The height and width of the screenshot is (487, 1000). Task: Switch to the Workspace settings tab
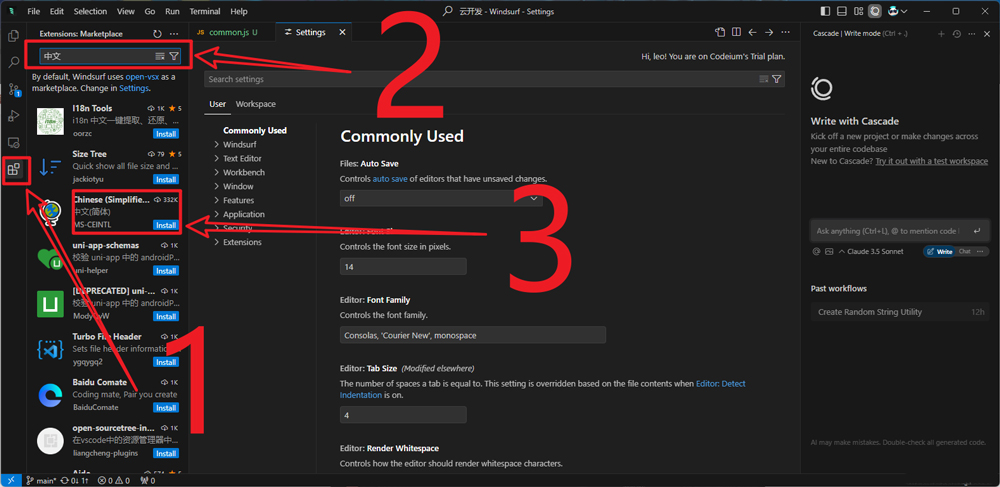[x=255, y=104]
